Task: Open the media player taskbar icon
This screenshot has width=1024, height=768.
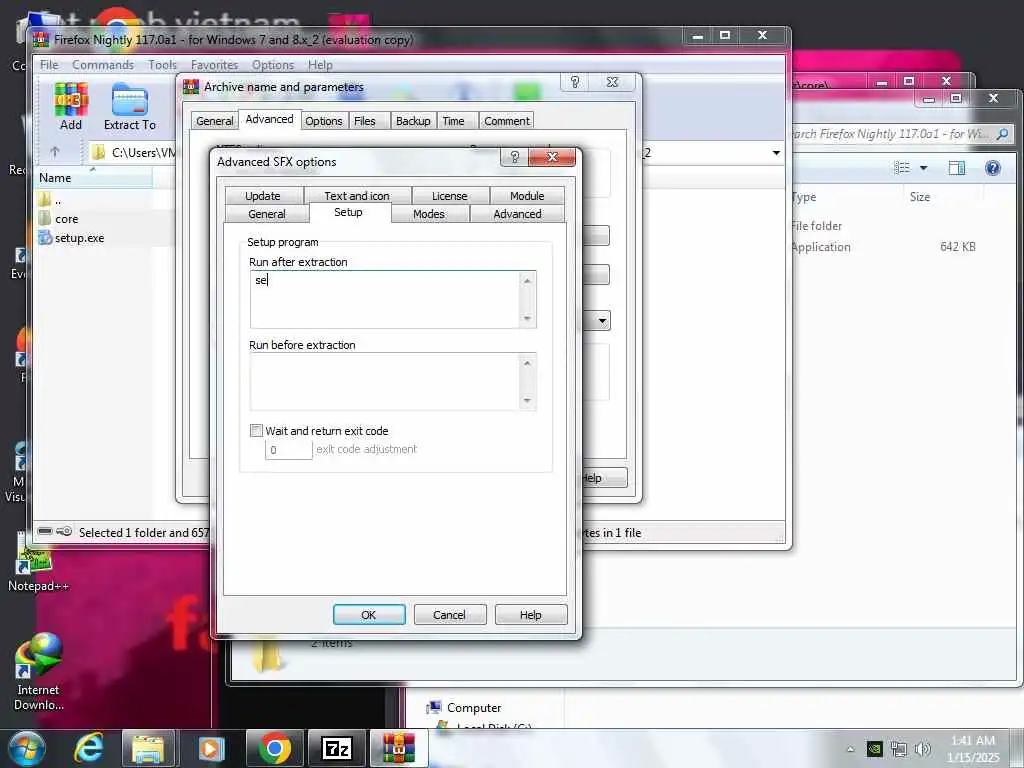Action: click(210, 748)
